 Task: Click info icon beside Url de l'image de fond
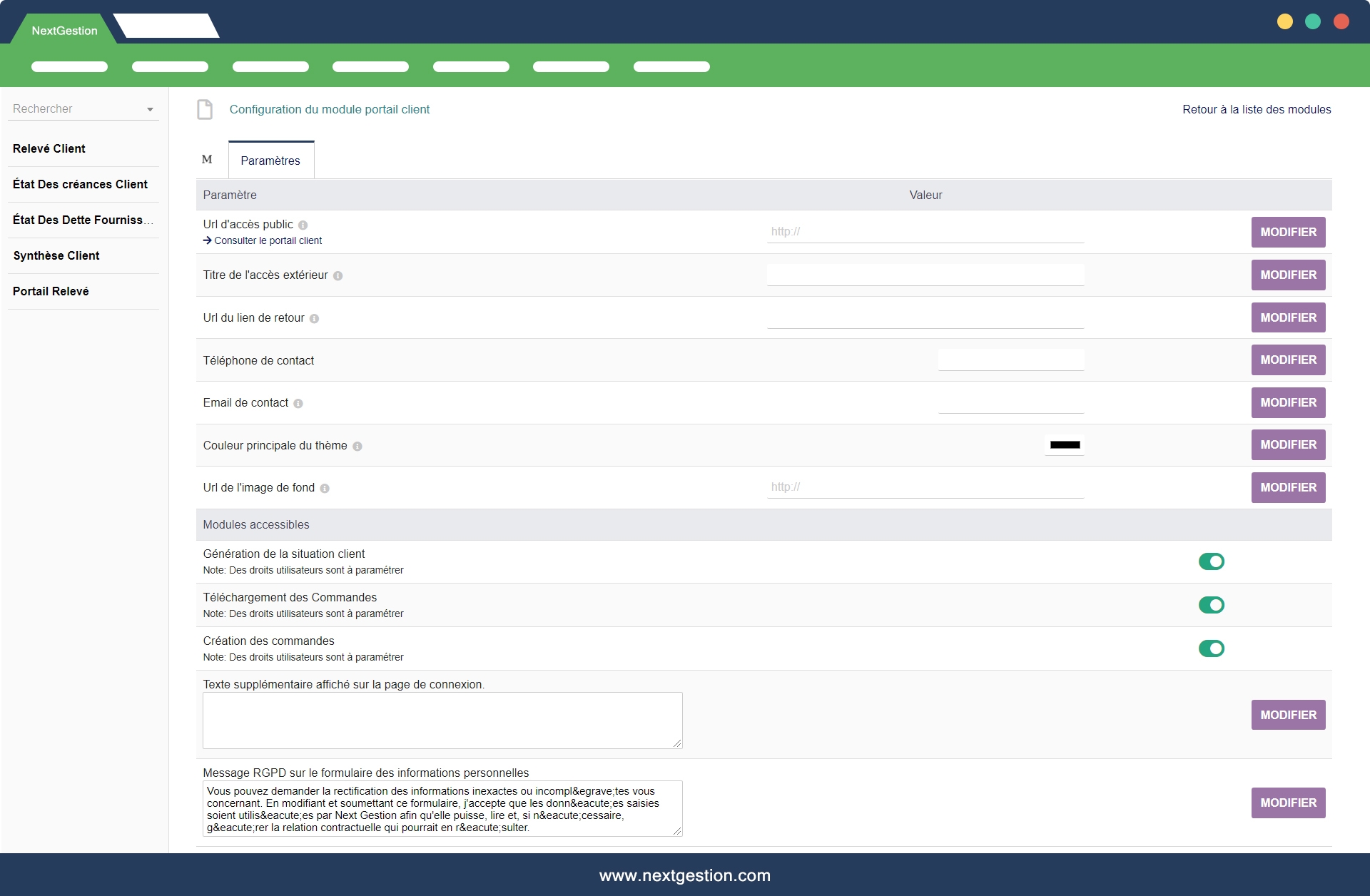(325, 489)
